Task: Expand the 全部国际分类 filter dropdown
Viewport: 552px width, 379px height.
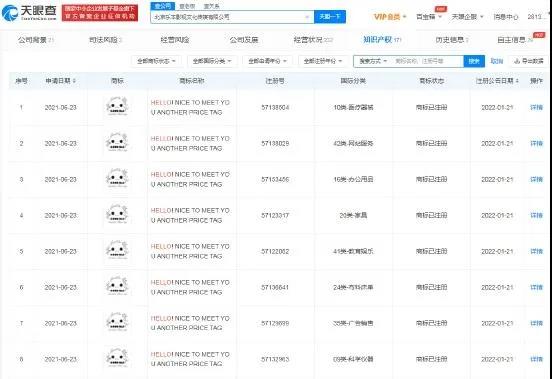Action: [x=212, y=61]
